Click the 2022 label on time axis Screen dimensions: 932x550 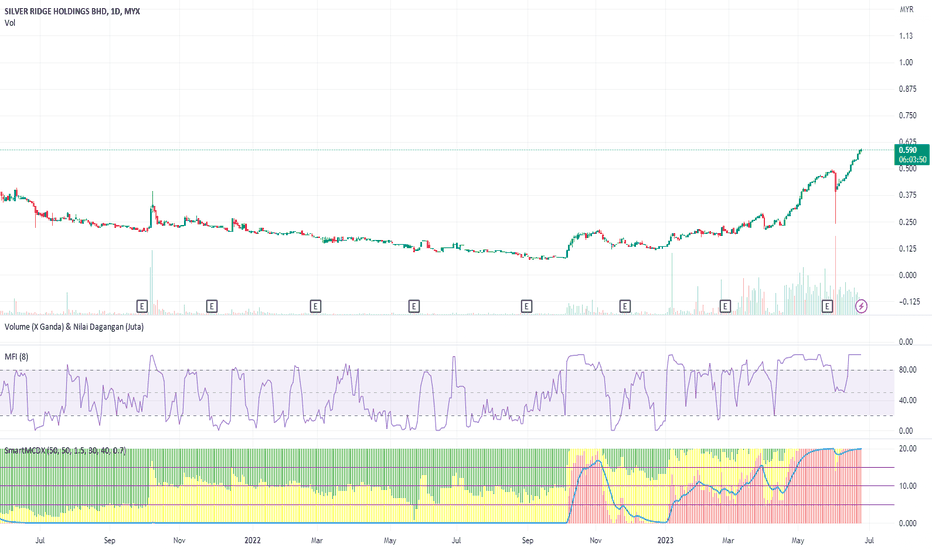point(253,540)
